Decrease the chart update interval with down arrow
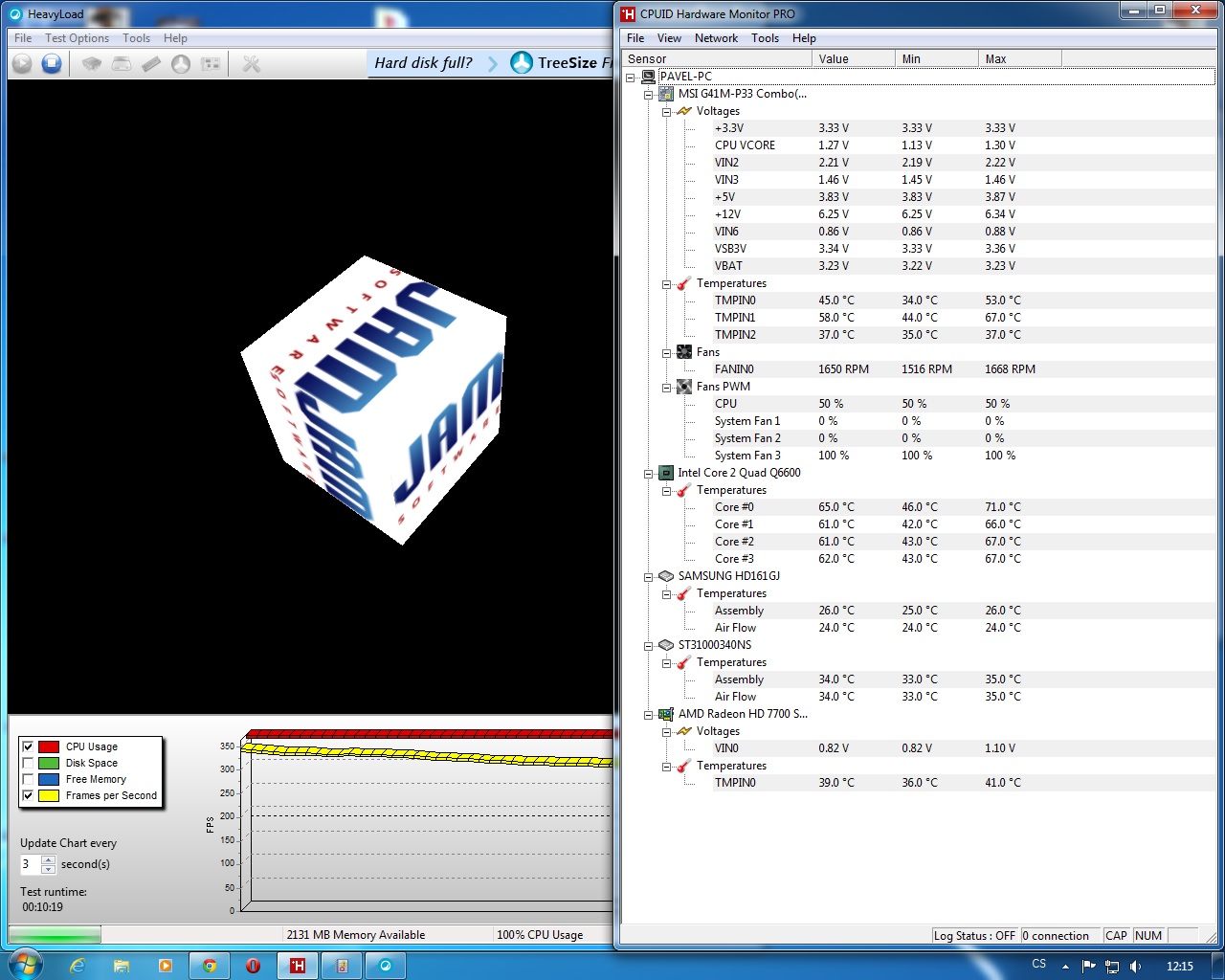The width and height of the screenshot is (1225, 980). point(48,869)
